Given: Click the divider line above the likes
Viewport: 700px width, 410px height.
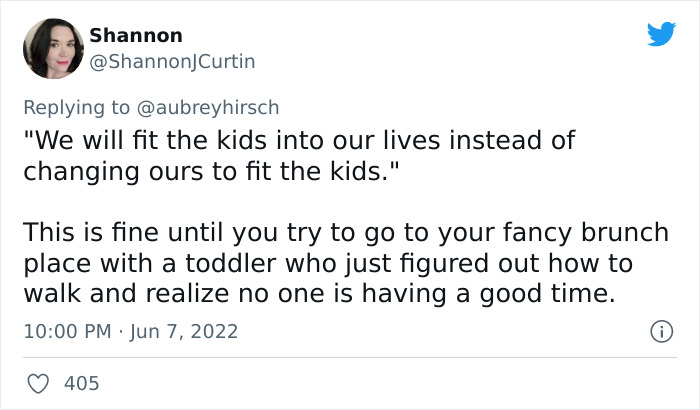Looking at the screenshot, I should (349, 357).
